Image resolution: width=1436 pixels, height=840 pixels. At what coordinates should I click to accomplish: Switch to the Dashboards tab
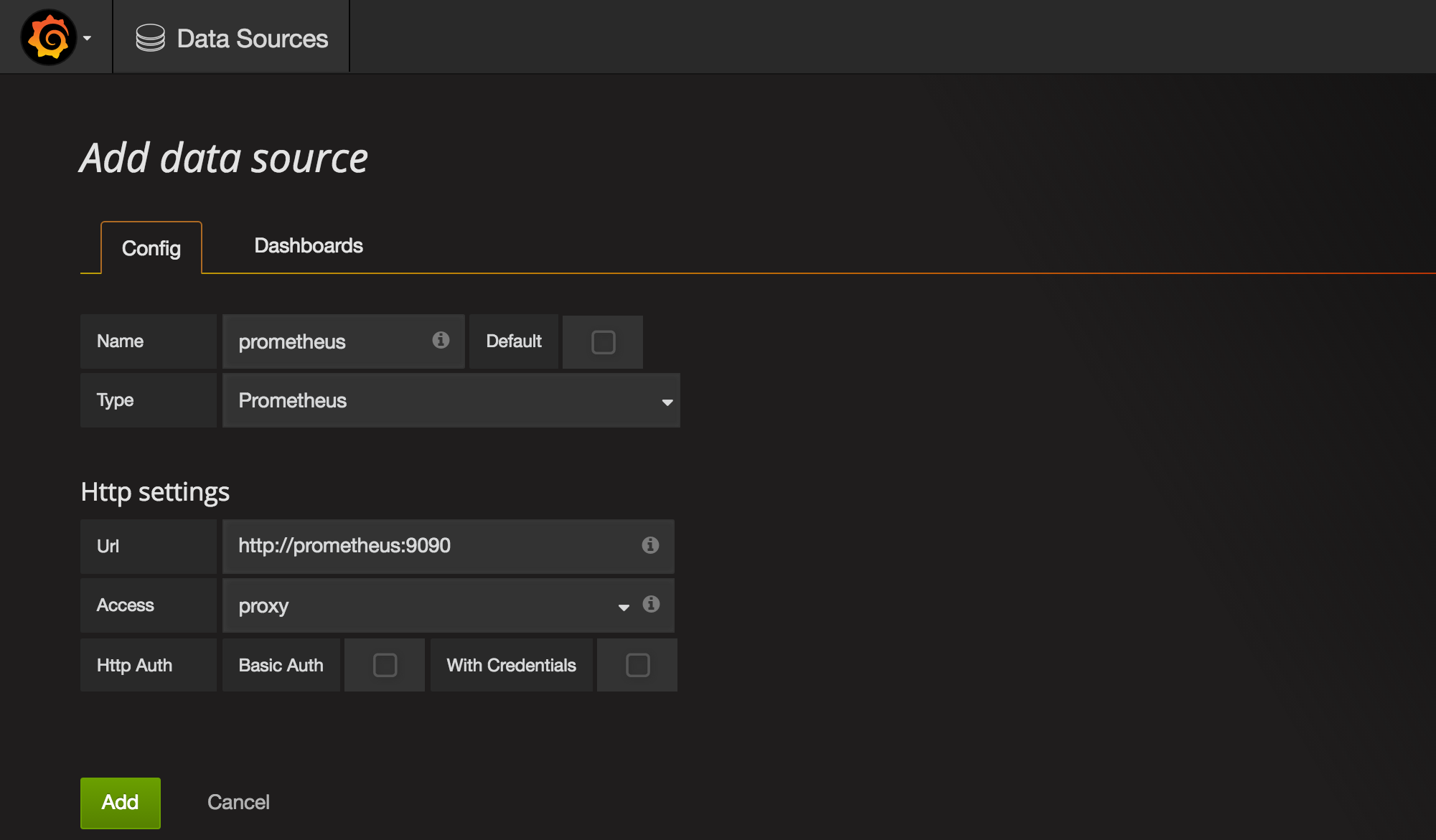click(x=308, y=245)
